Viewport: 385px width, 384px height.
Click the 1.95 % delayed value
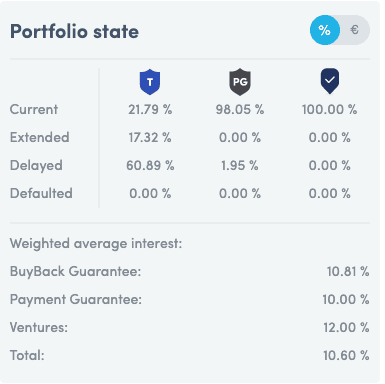point(240,165)
